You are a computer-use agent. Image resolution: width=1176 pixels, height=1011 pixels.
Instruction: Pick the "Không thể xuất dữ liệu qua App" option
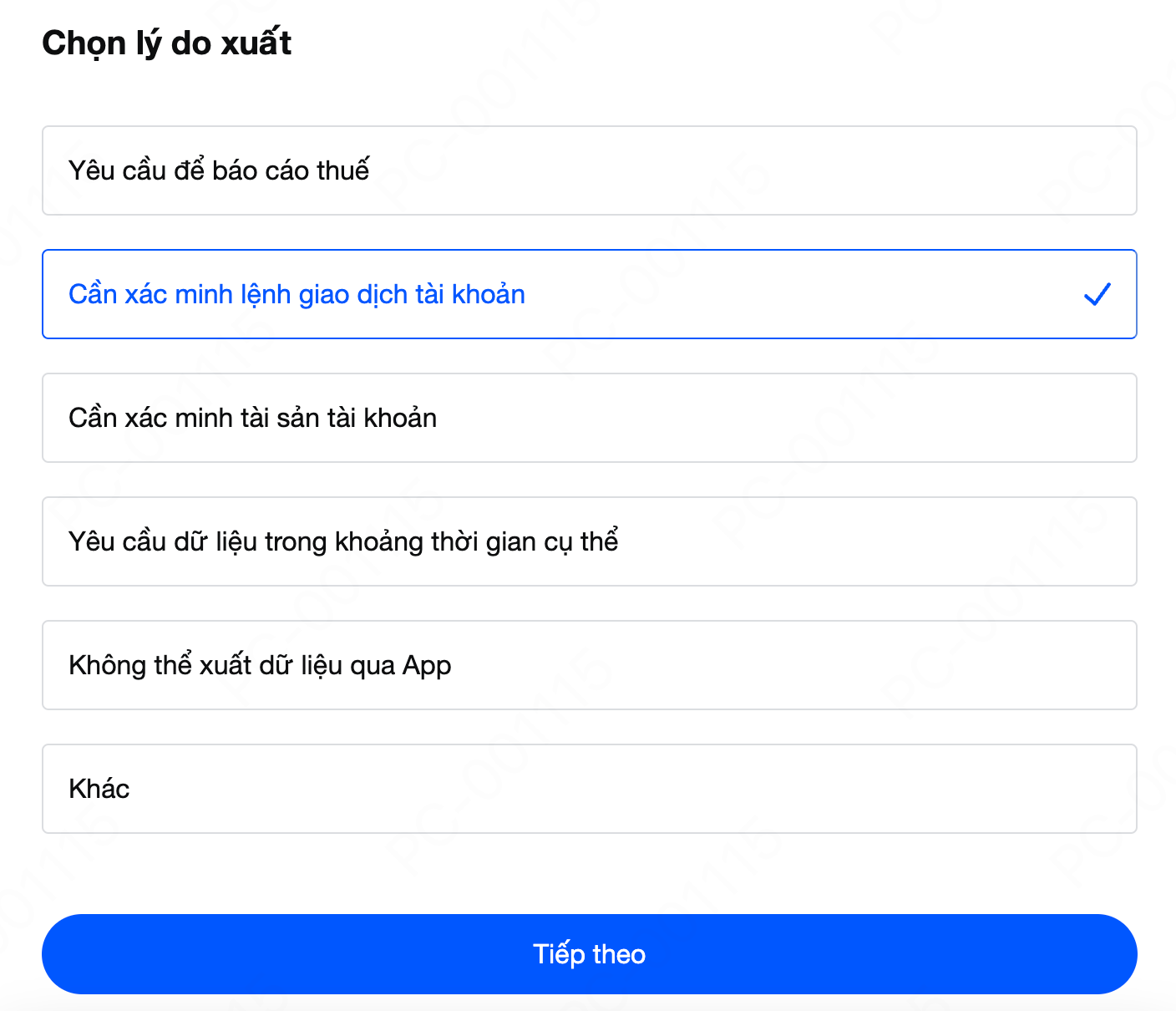[x=588, y=665]
